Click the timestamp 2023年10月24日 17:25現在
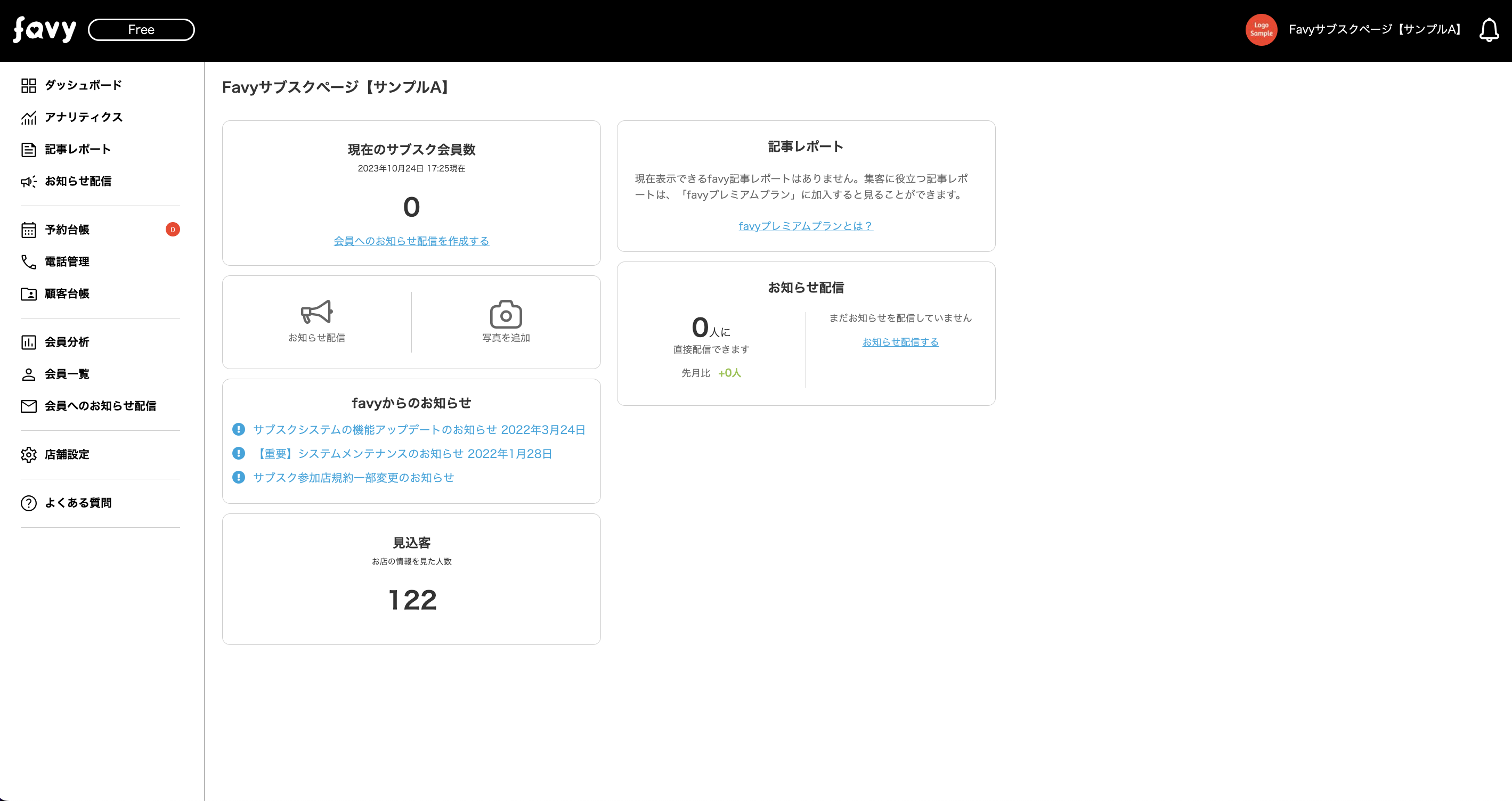This screenshot has width=1512, height=801. click(x=411, y=168)
